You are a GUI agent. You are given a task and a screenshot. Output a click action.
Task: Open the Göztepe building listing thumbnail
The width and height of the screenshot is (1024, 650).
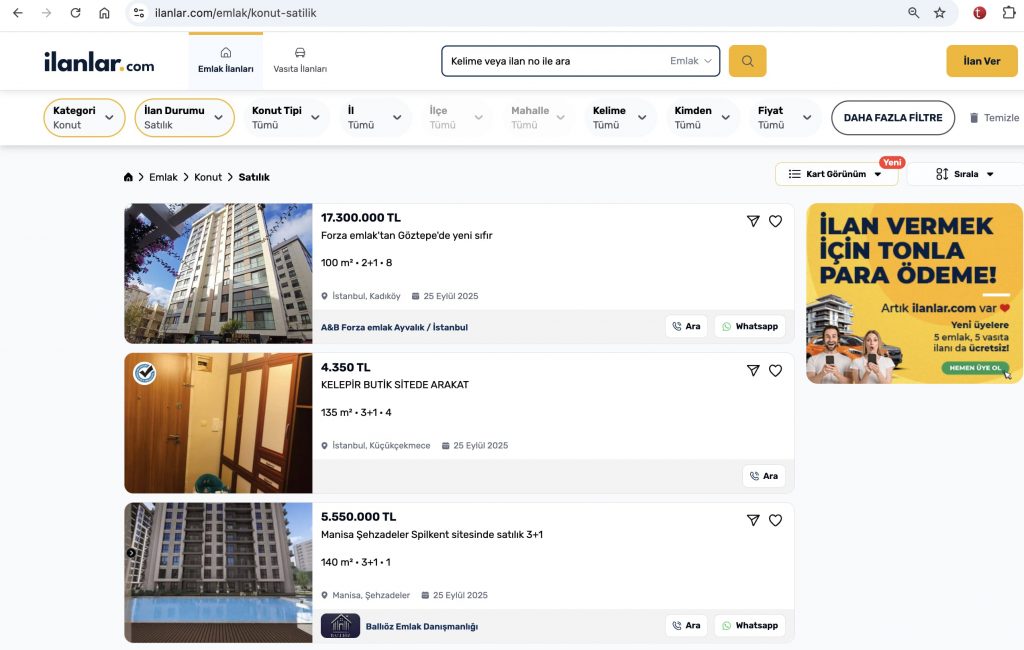[218, 273]
